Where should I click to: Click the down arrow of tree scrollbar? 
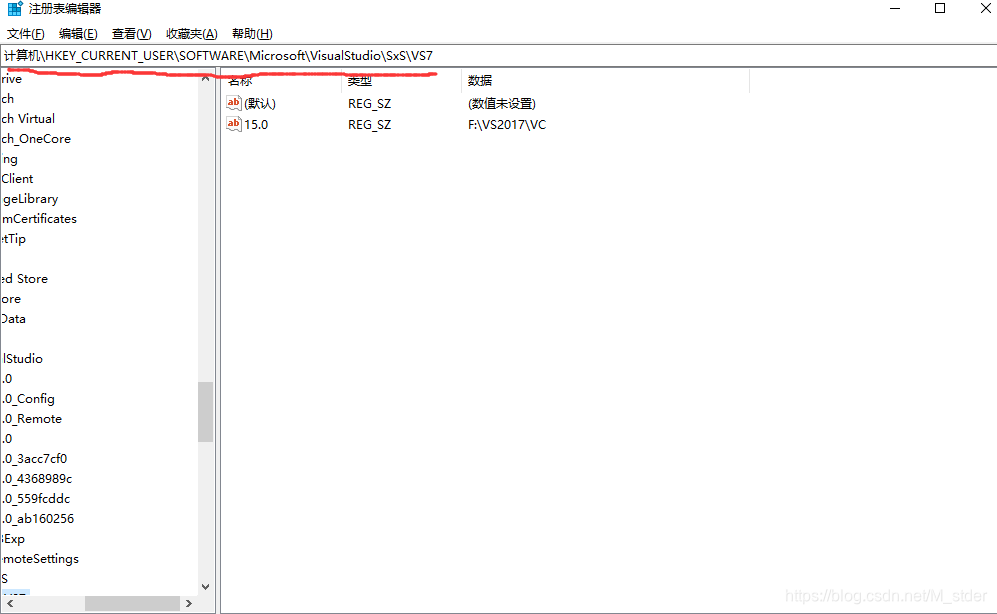(x=205, y=586)
